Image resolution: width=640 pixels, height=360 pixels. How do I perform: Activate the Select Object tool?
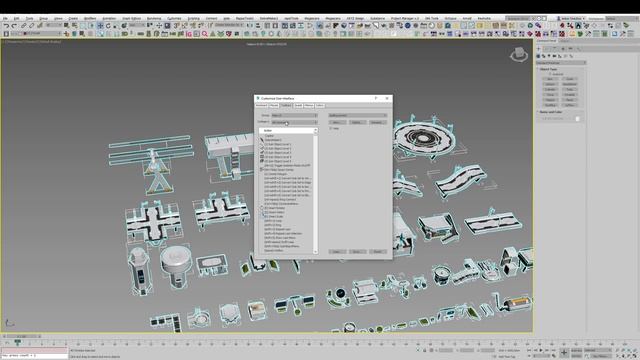tap(67, 26)
